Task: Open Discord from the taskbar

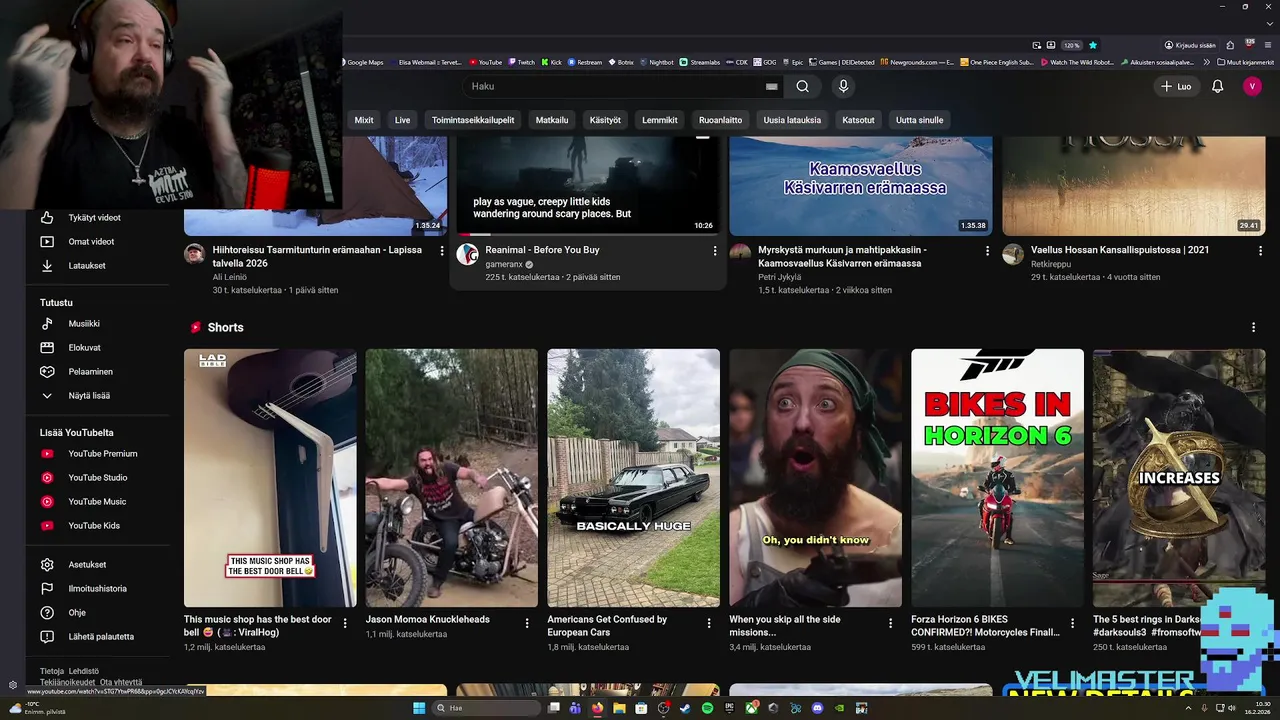Action: (817, 708)
